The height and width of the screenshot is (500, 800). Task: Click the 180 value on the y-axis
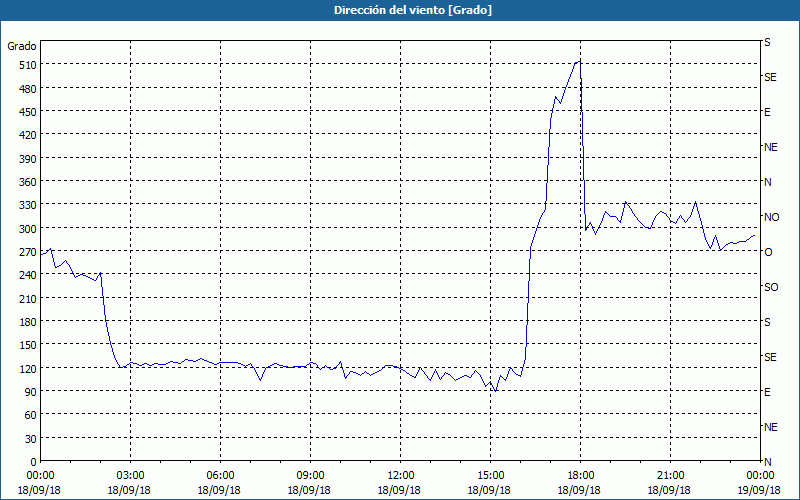[28, 322]
